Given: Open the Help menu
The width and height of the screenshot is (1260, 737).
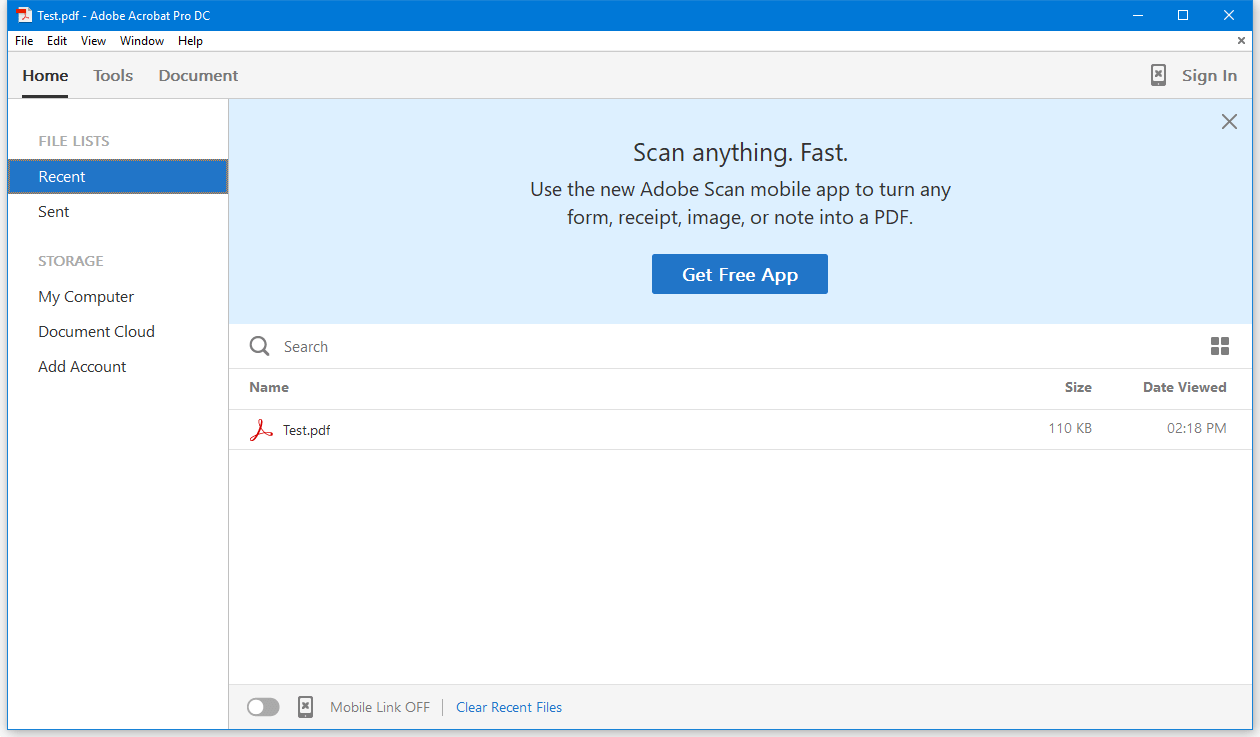Looking at the screenshot, I should click(x=190, y=41).
